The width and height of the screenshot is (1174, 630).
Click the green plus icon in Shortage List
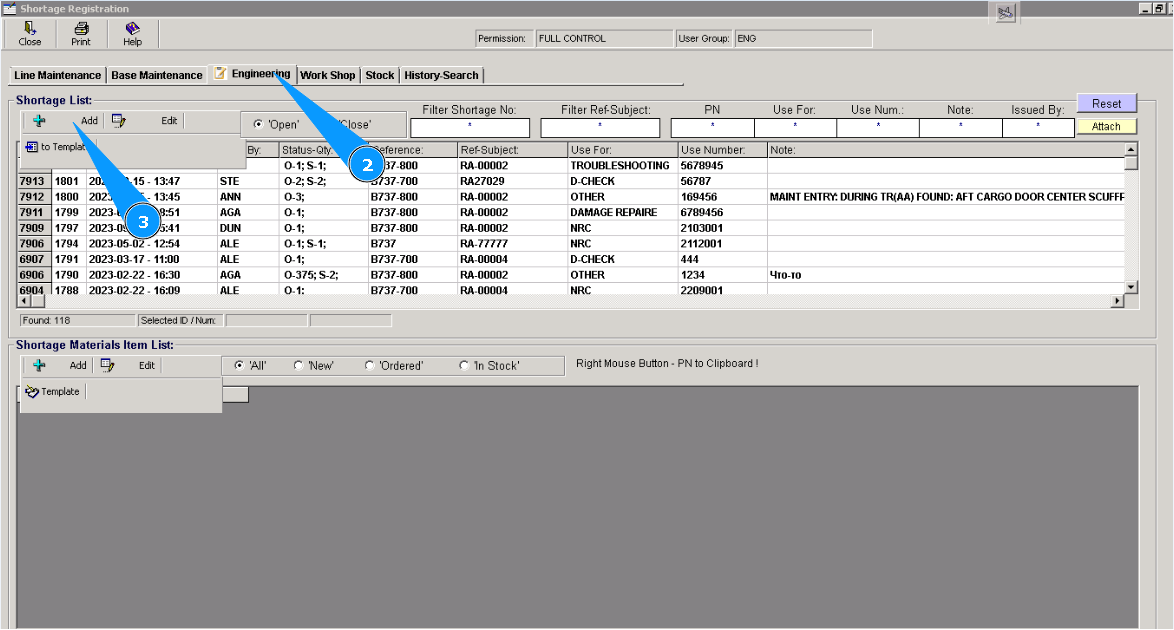(x=39, y=120)
